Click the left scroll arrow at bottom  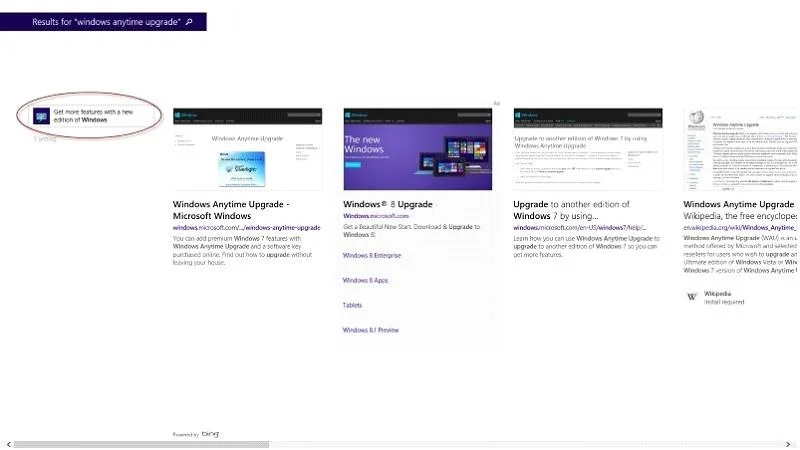point(8,445)
